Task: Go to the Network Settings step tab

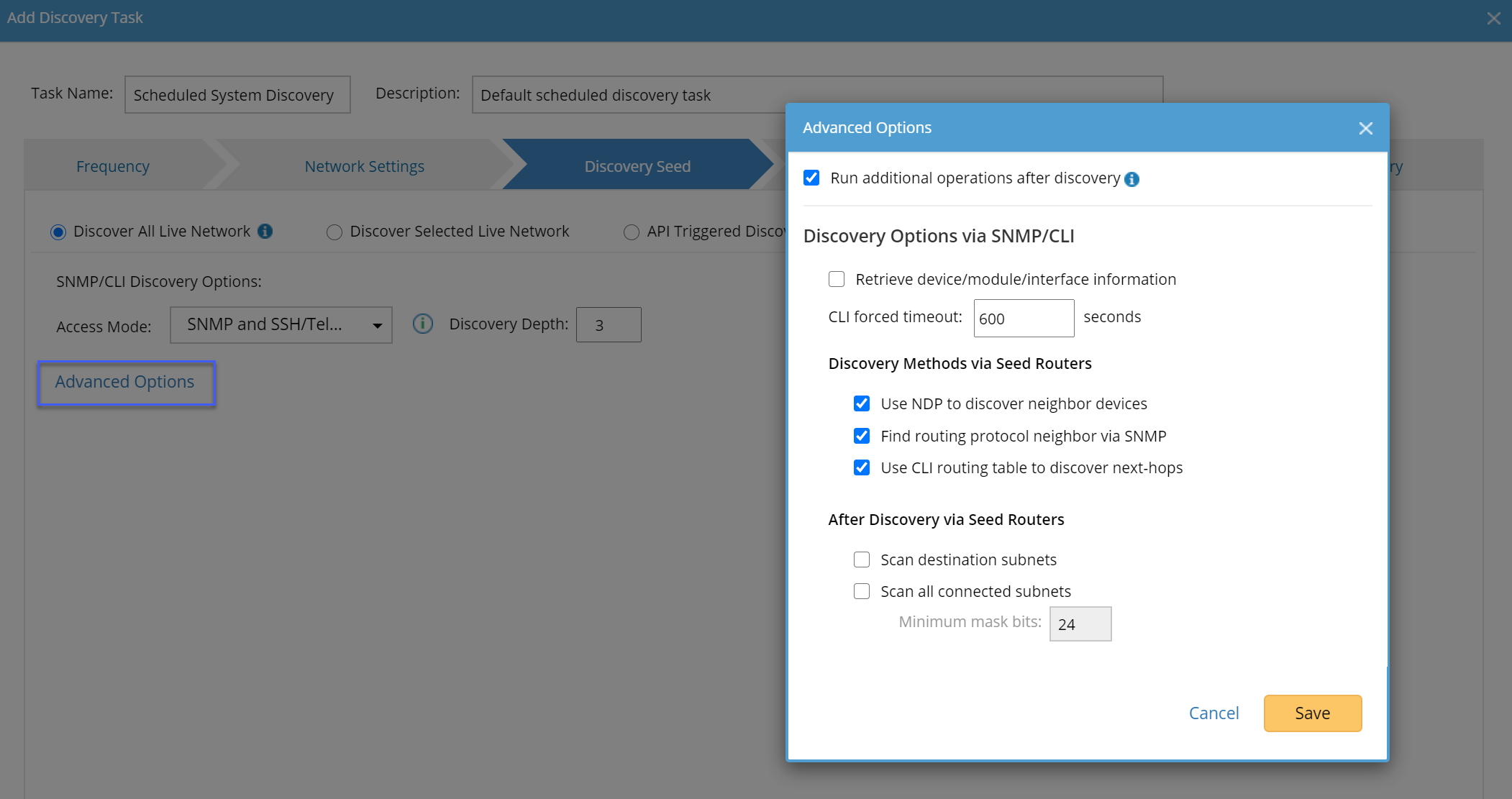Action: 364,166
